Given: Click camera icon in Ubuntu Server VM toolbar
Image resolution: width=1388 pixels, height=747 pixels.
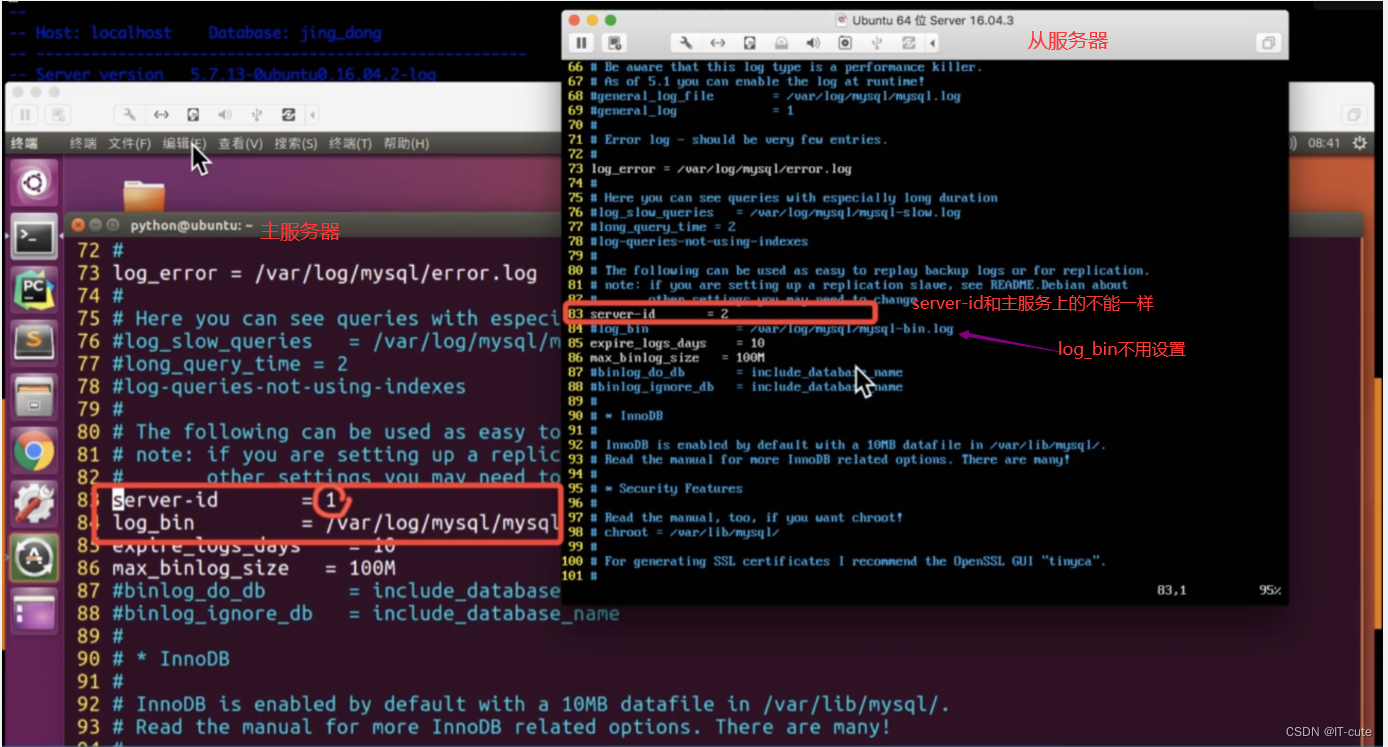Looking at the screenshot, I should [x=845, y=43].
